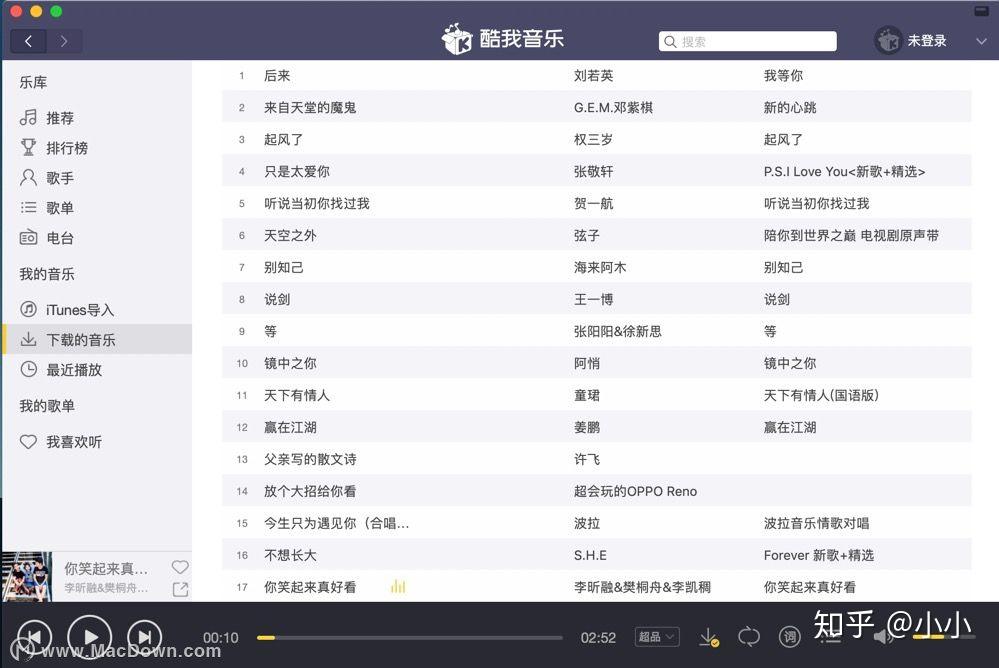
Task: Click the person icon beside 歌手
Action: tap(28, 177)
